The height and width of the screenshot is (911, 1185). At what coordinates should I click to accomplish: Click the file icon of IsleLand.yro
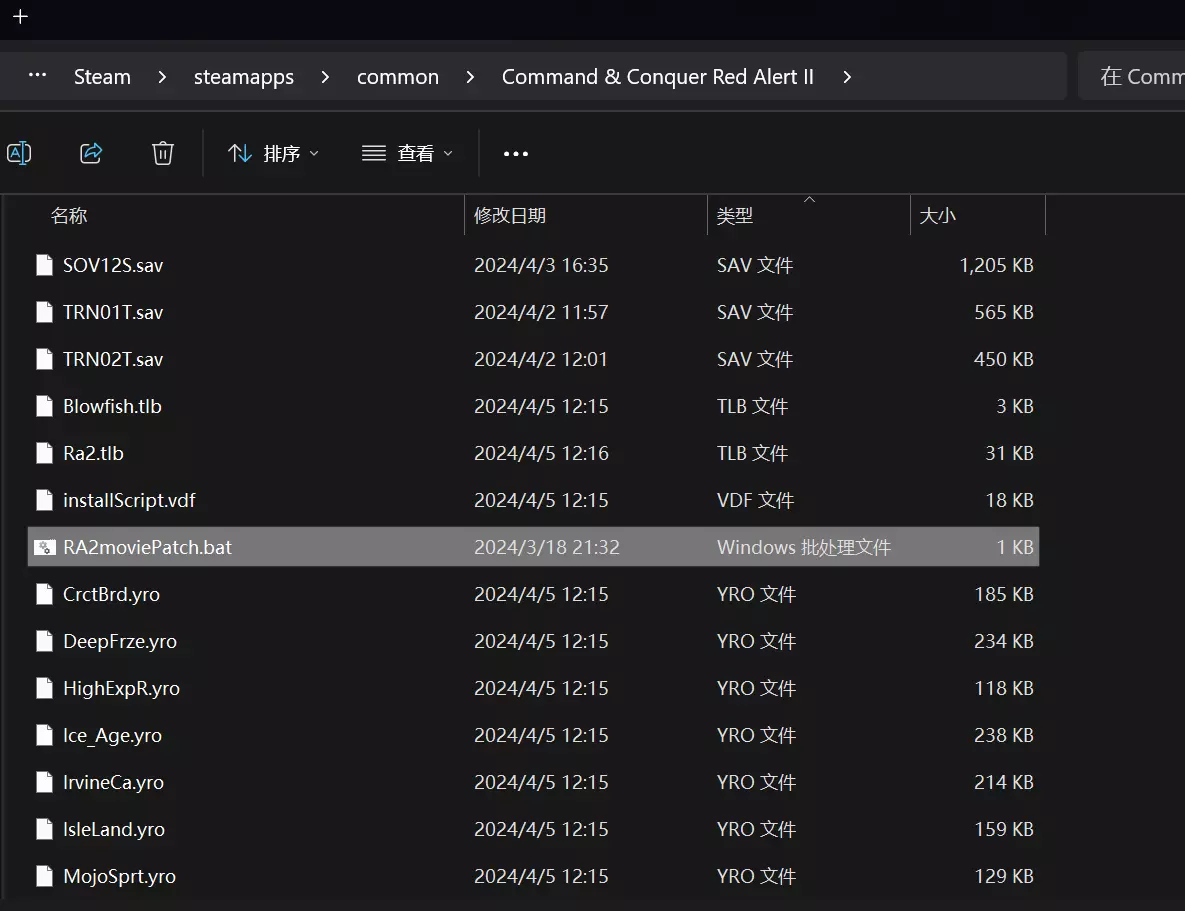point(45,829)
